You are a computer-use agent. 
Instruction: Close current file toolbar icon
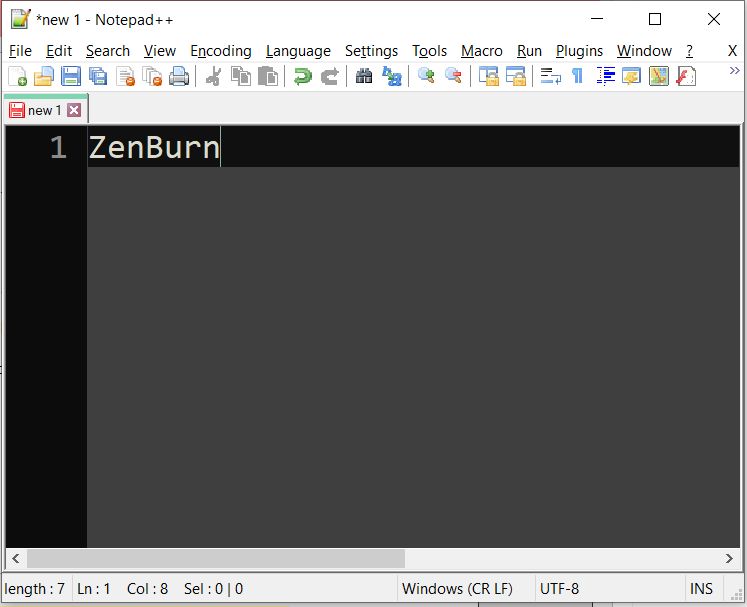(126, 76)
